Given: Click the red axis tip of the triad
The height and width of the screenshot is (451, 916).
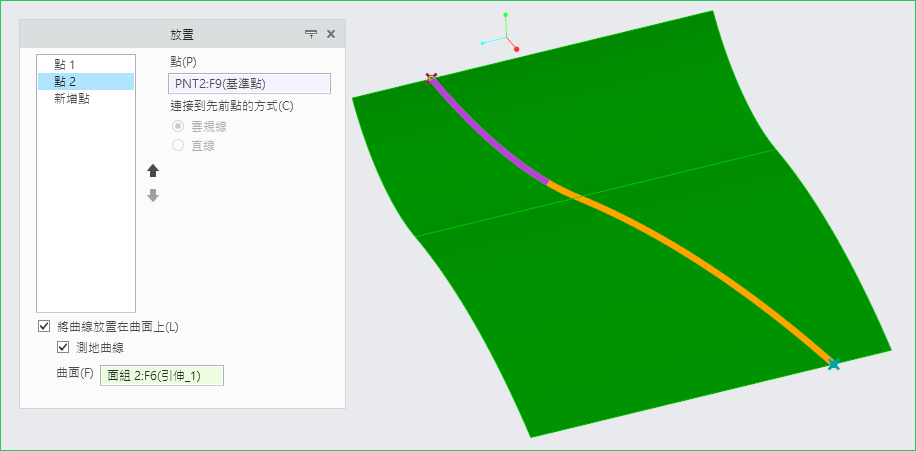Looking at the screenshot, I should click(517, 48).
